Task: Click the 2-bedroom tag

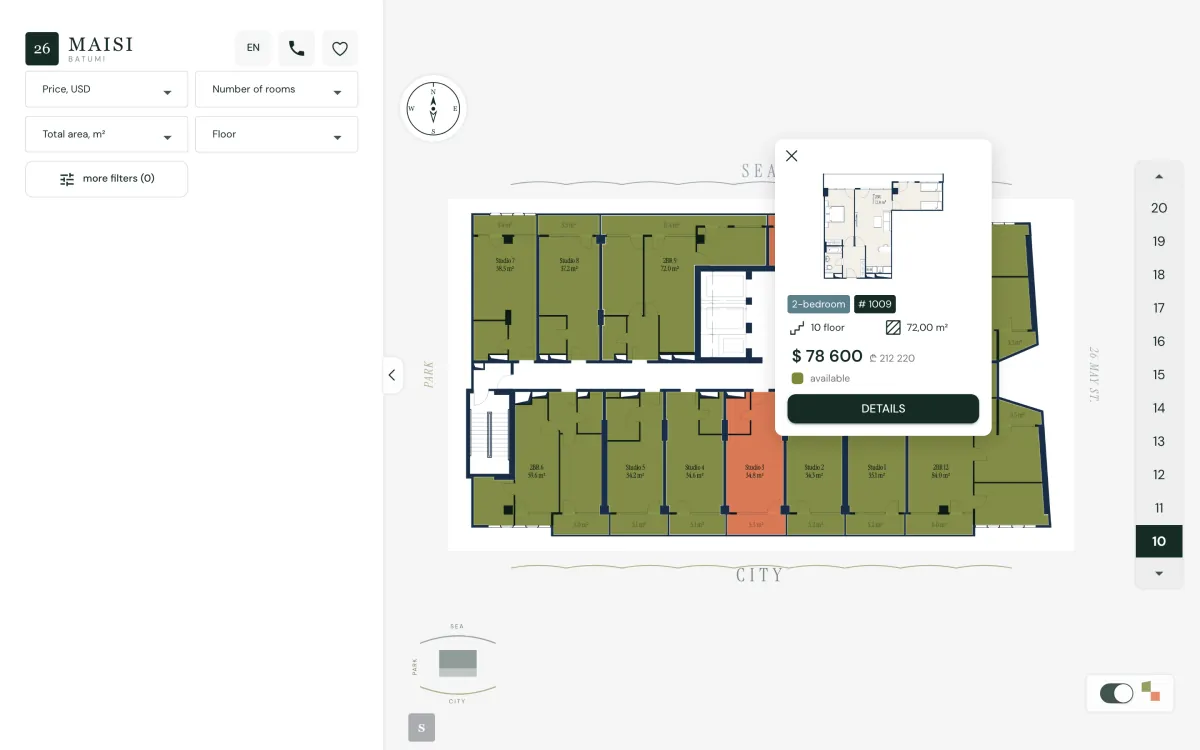Action: [x=818, y=304]
